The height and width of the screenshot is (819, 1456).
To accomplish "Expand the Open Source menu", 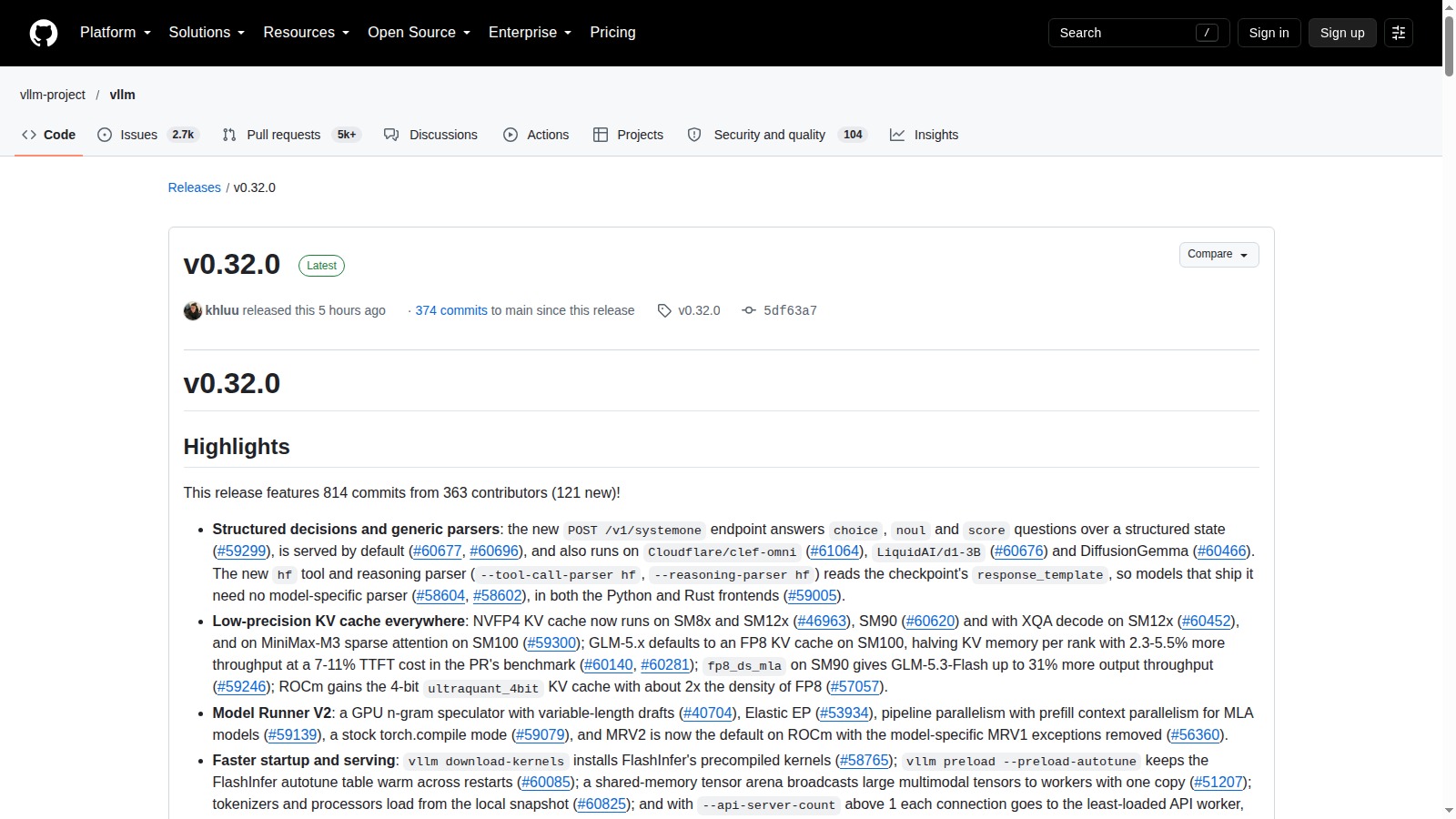I will [x=420, y=33].
